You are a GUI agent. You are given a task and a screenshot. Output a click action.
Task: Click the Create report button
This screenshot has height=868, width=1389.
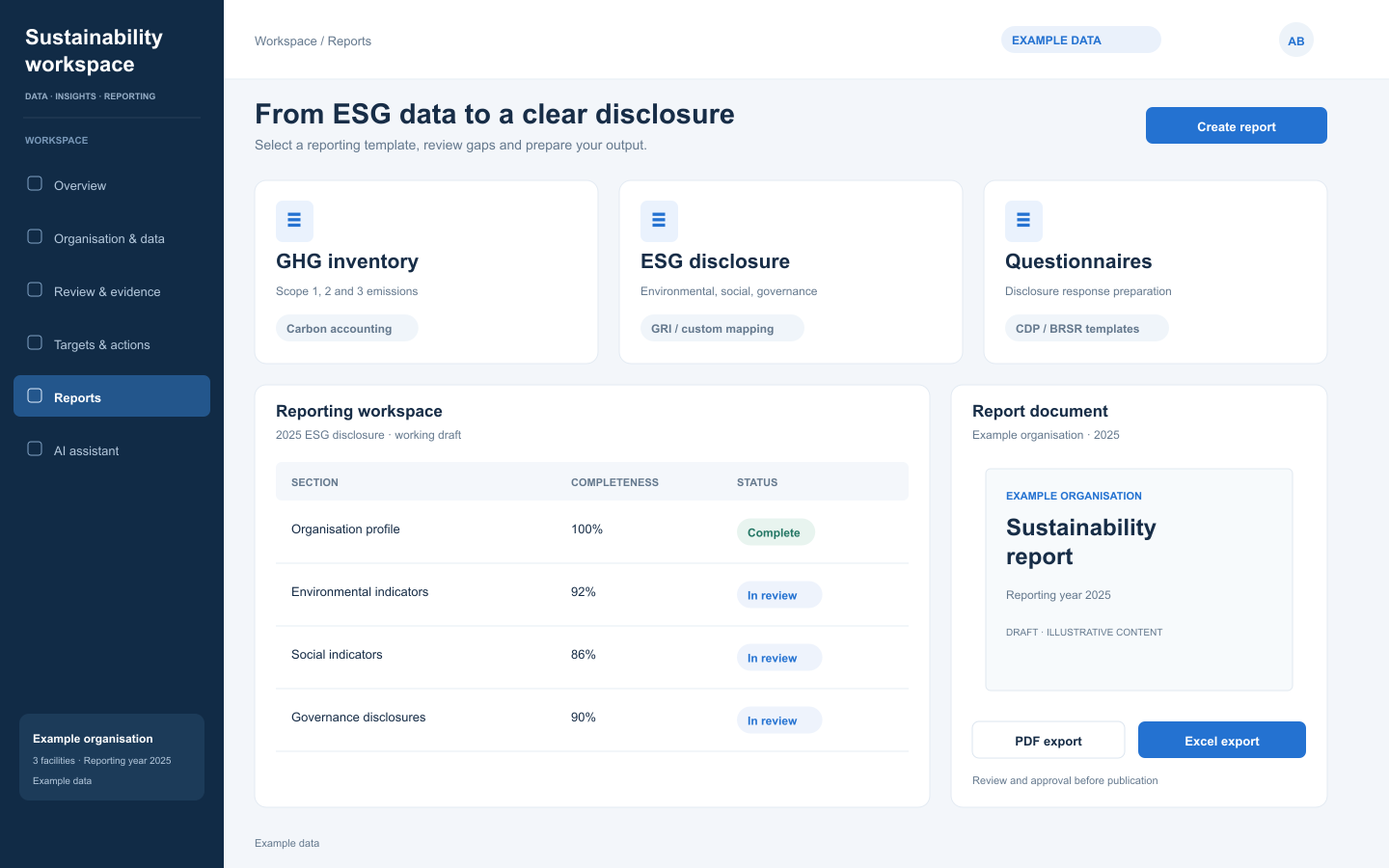(x=1237, y=125)
